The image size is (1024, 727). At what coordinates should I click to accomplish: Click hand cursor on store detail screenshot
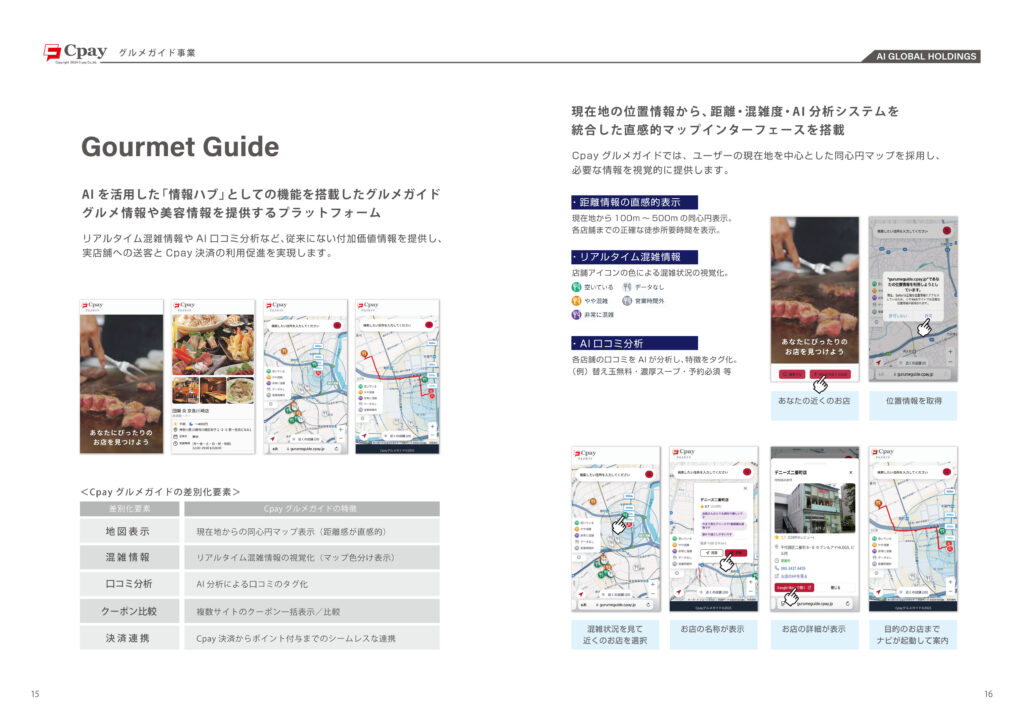coord(792,596)
